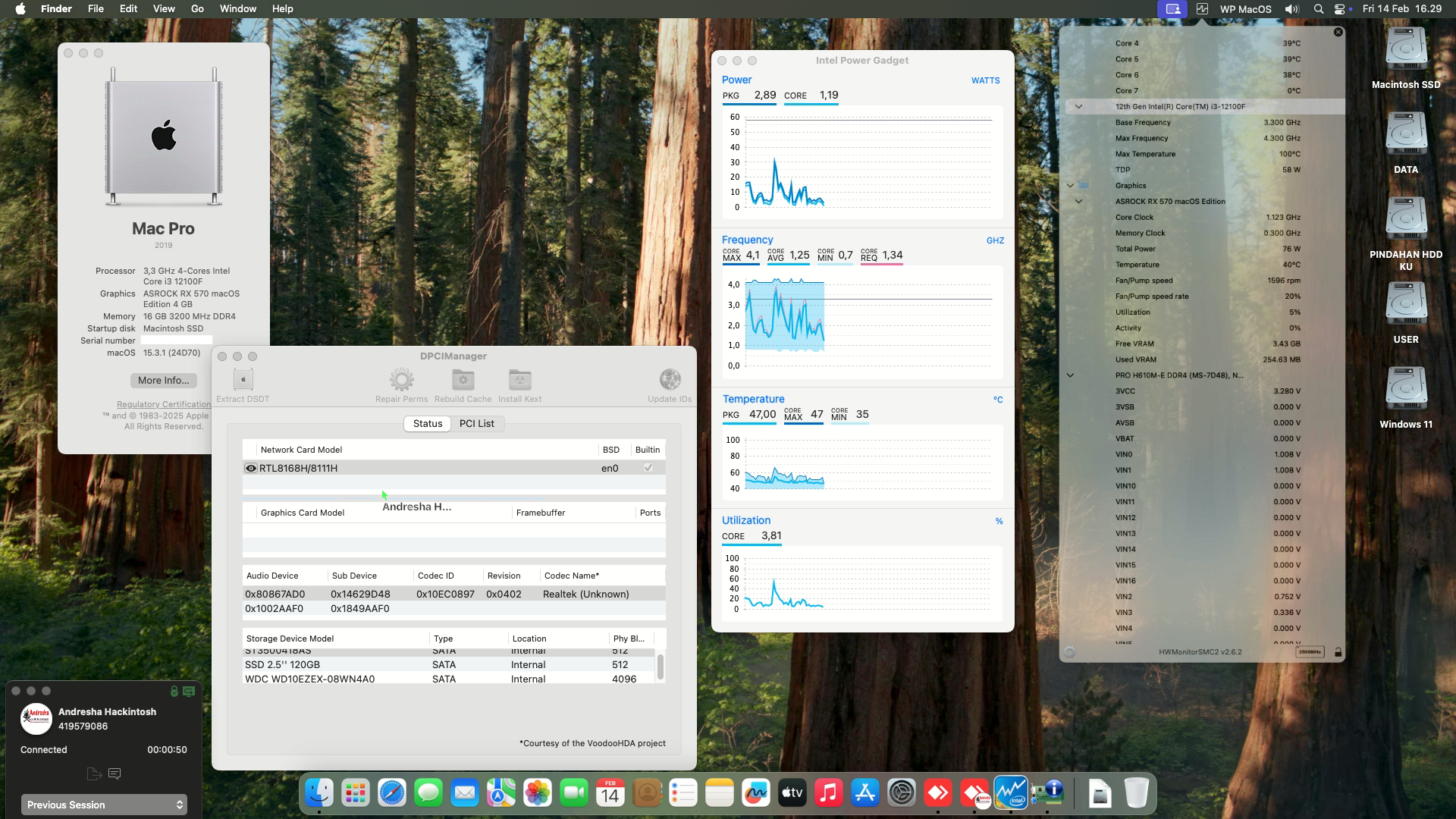Toggle the Builtin checkbox for RTL8168H/8111H
Image resolution: width=1456 pixels, height=819 pixels.
click(x=648, y=468)
